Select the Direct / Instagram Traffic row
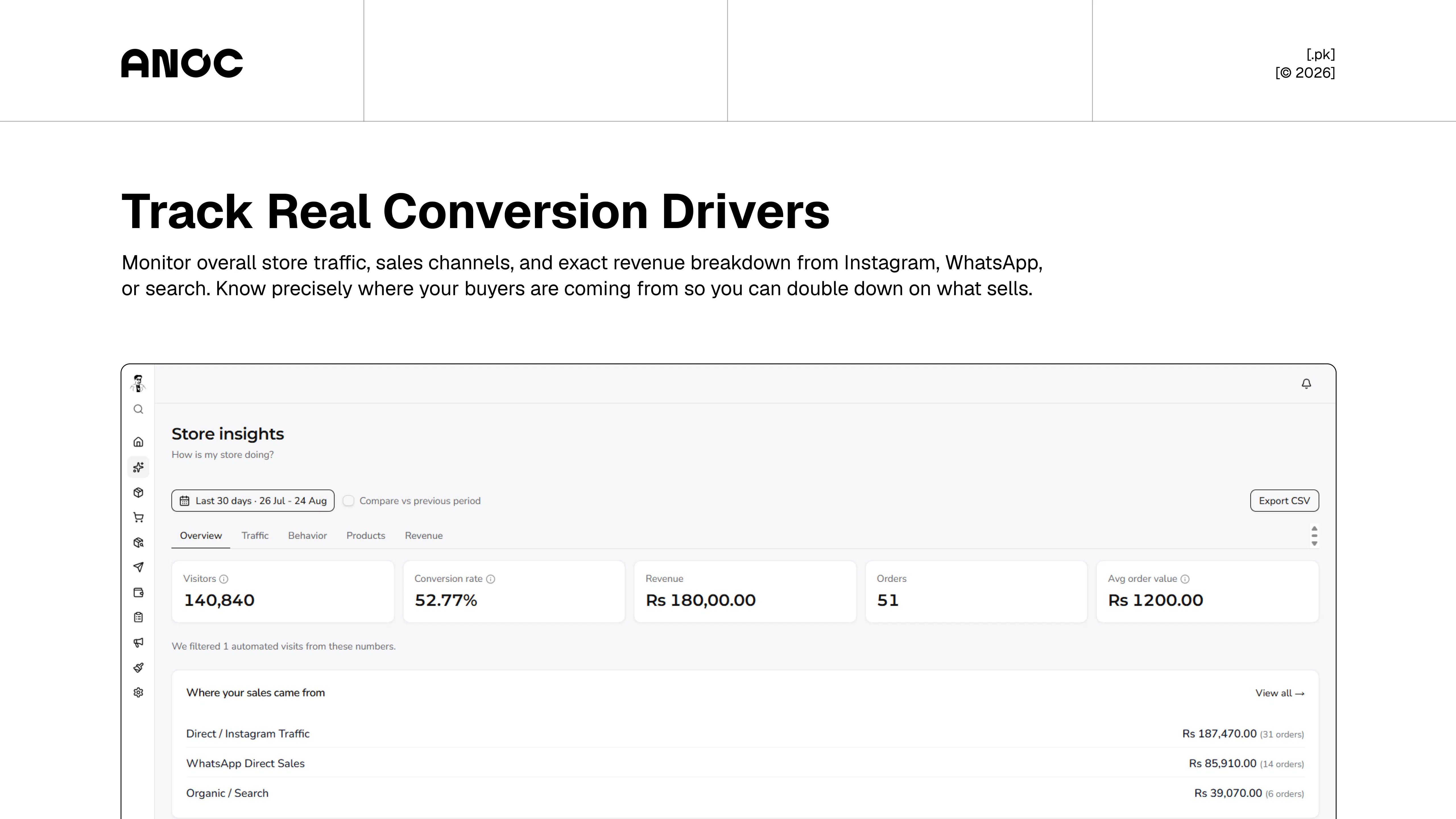Screen dimensions: 1456x819 [745, 734]
